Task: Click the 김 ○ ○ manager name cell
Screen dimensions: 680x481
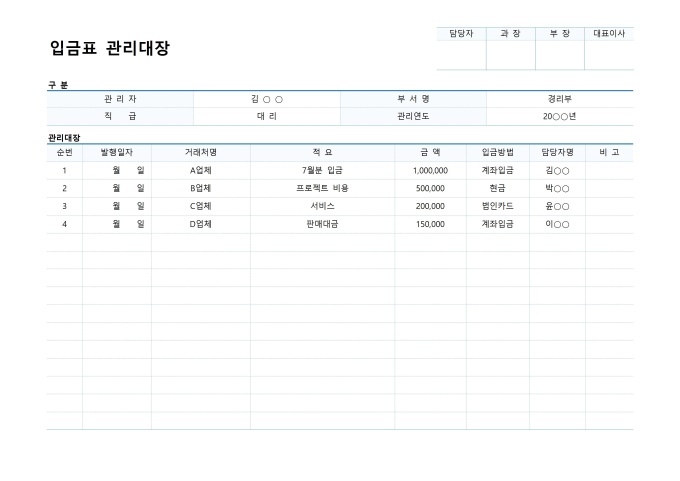Action: click(x=267, y=99)
